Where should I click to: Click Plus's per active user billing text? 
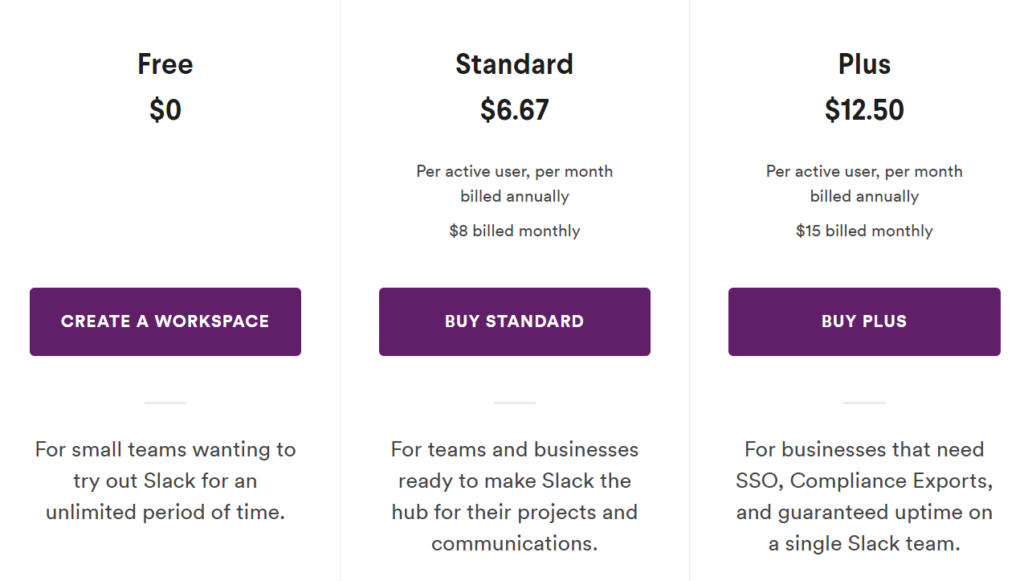[864, 183]
